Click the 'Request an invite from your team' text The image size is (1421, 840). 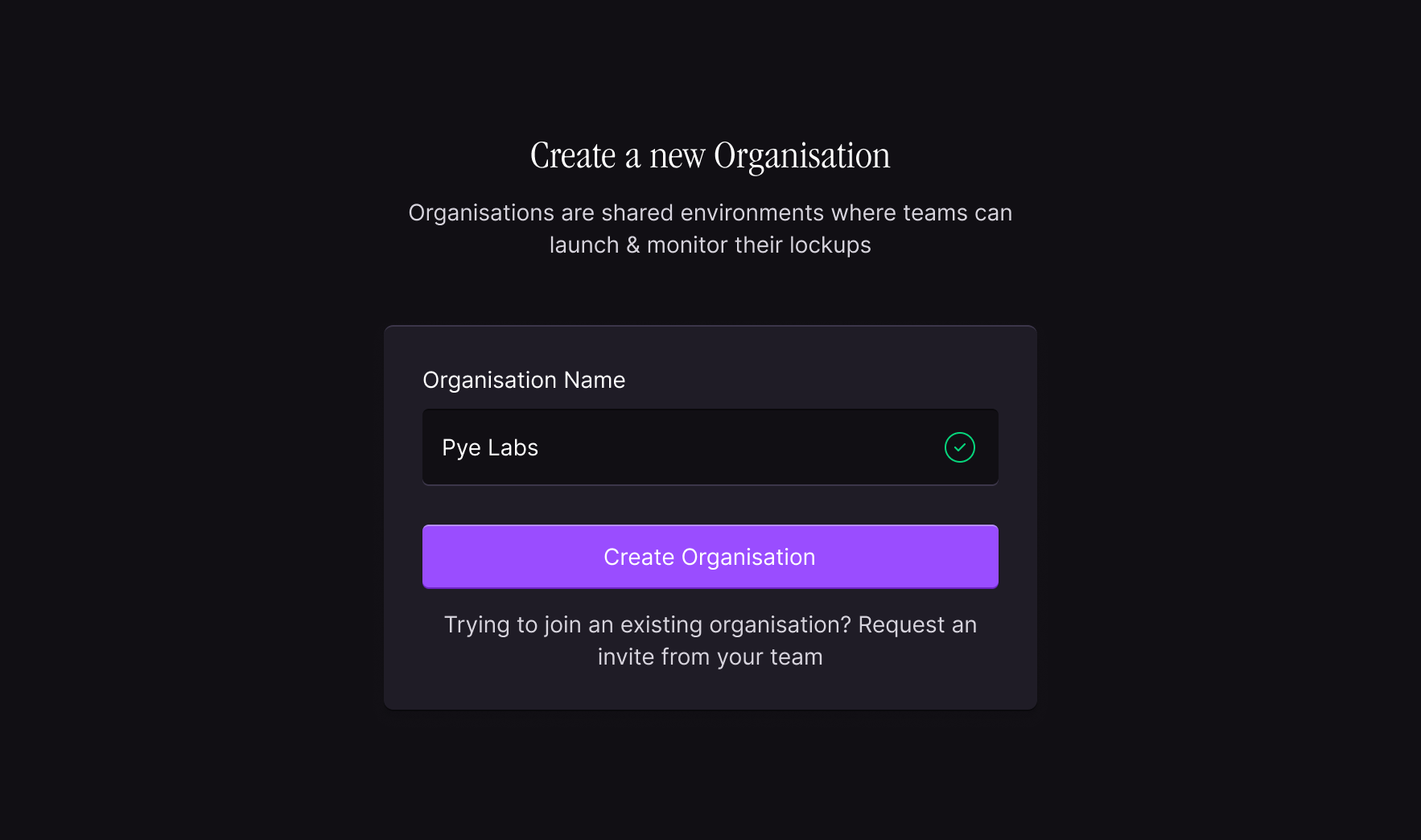[788, 640]
